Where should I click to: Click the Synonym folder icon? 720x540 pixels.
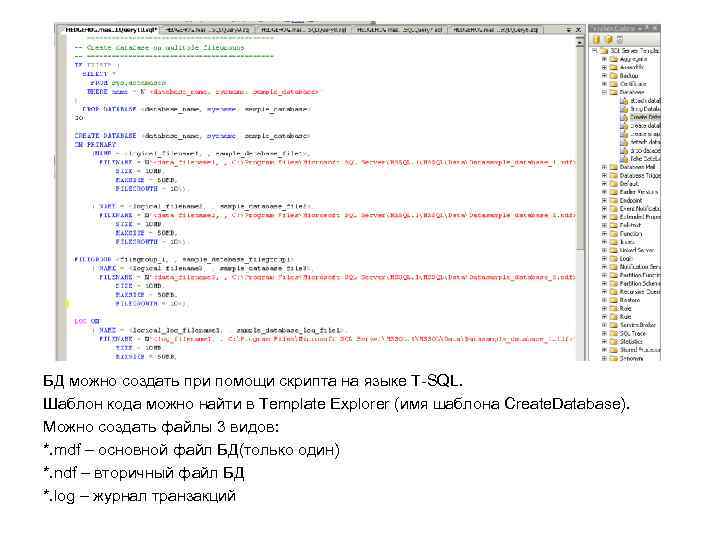pyautogui.click(x=613, y=358)
